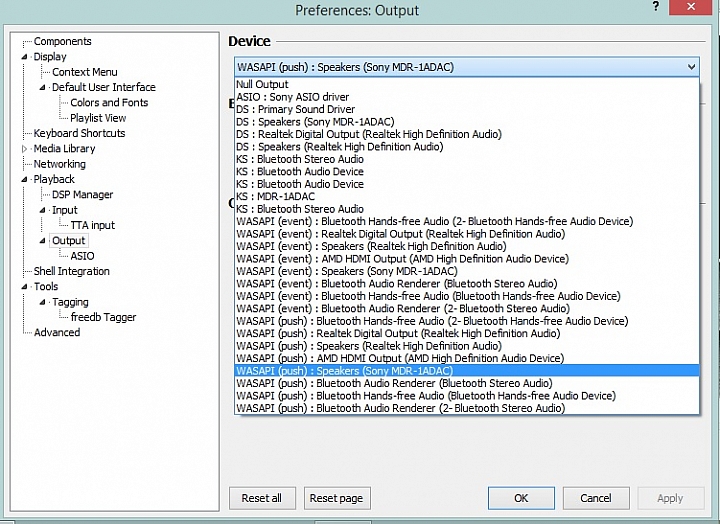Collapse the Input tree node arrow
The height and width of the screenshot is (524, 720).
(43, 210)
